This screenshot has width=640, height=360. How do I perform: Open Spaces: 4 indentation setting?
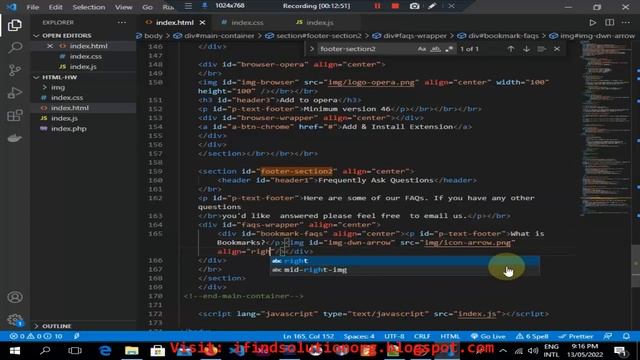point(359,336)
